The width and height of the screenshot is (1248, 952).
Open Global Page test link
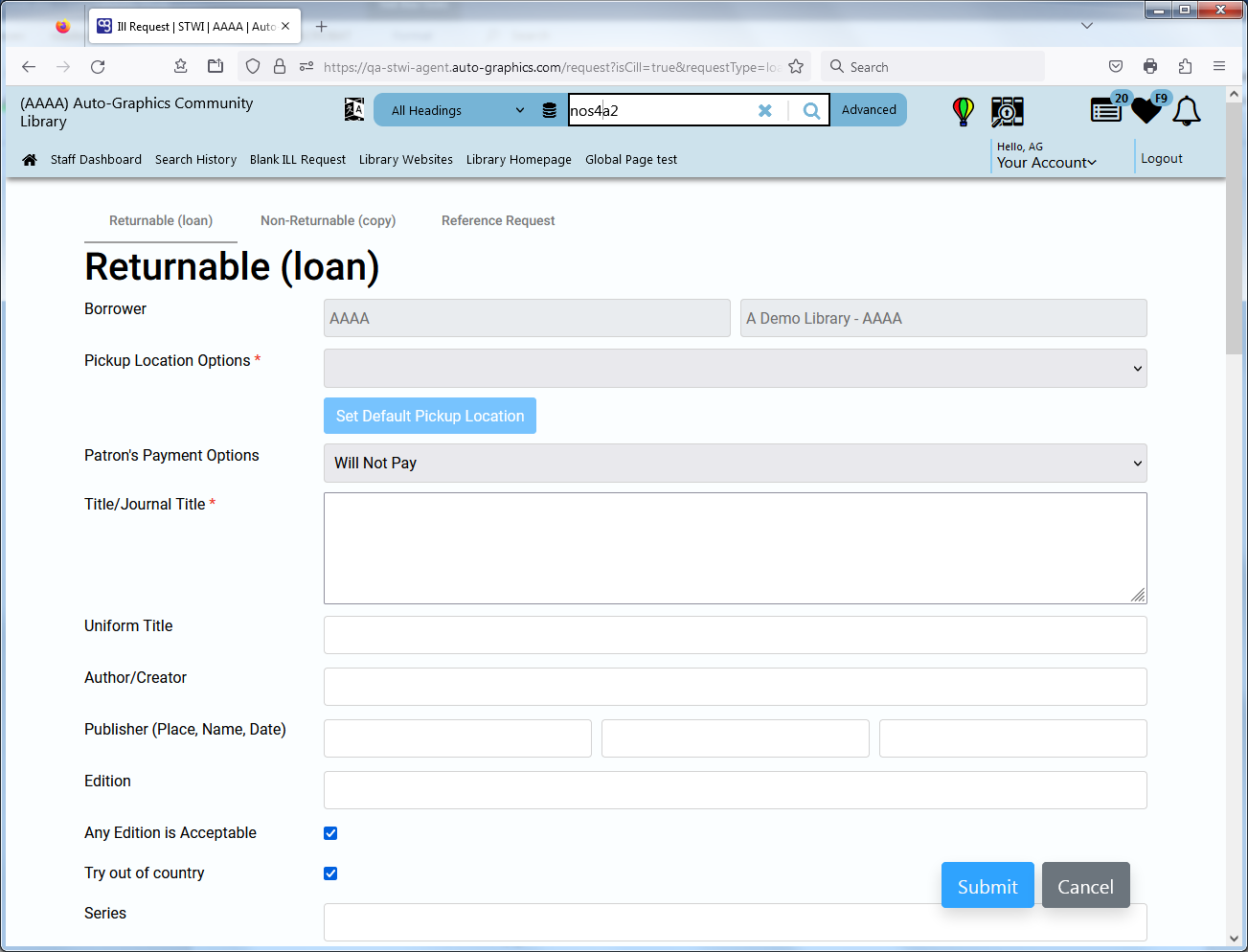[631, 160]
